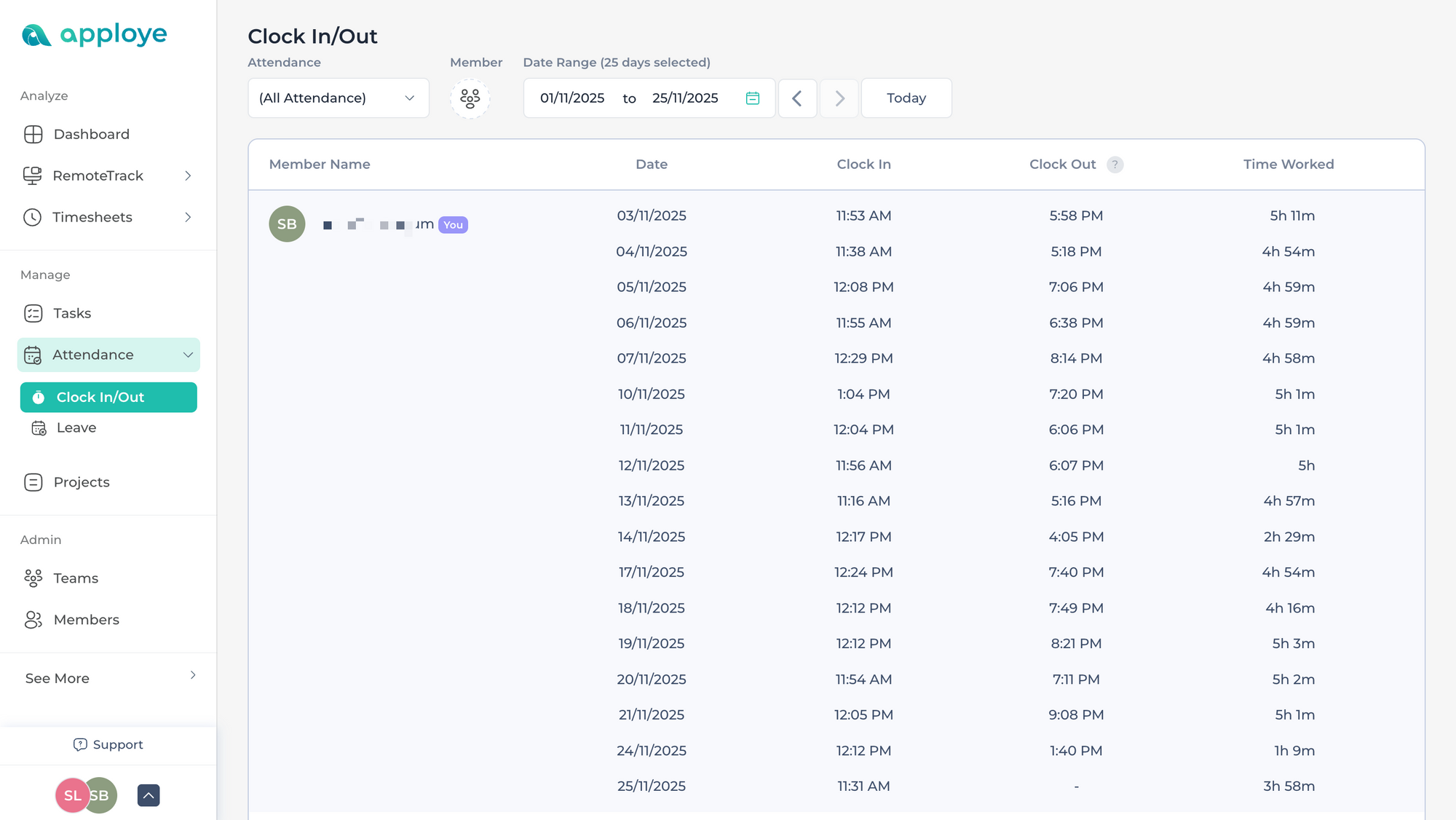
Task: Toggle the bottom collapse arrow near avatars
Action: 148,795
